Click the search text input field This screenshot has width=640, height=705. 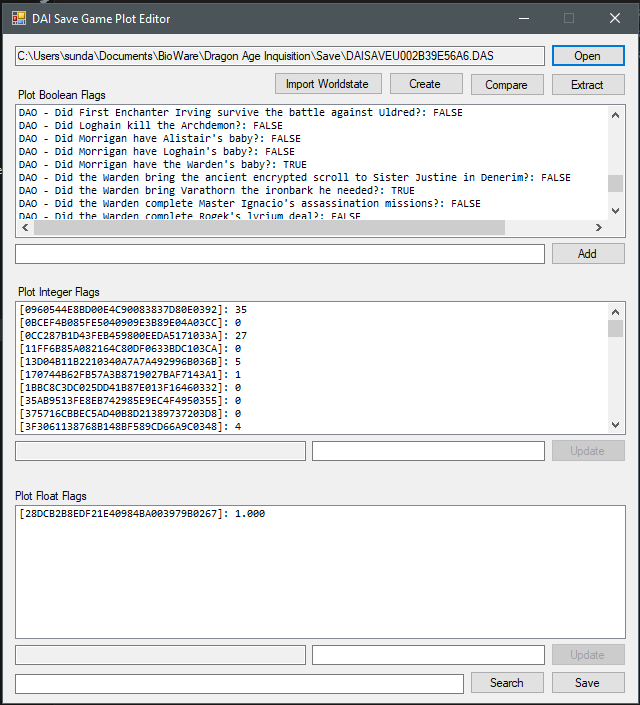239,683
